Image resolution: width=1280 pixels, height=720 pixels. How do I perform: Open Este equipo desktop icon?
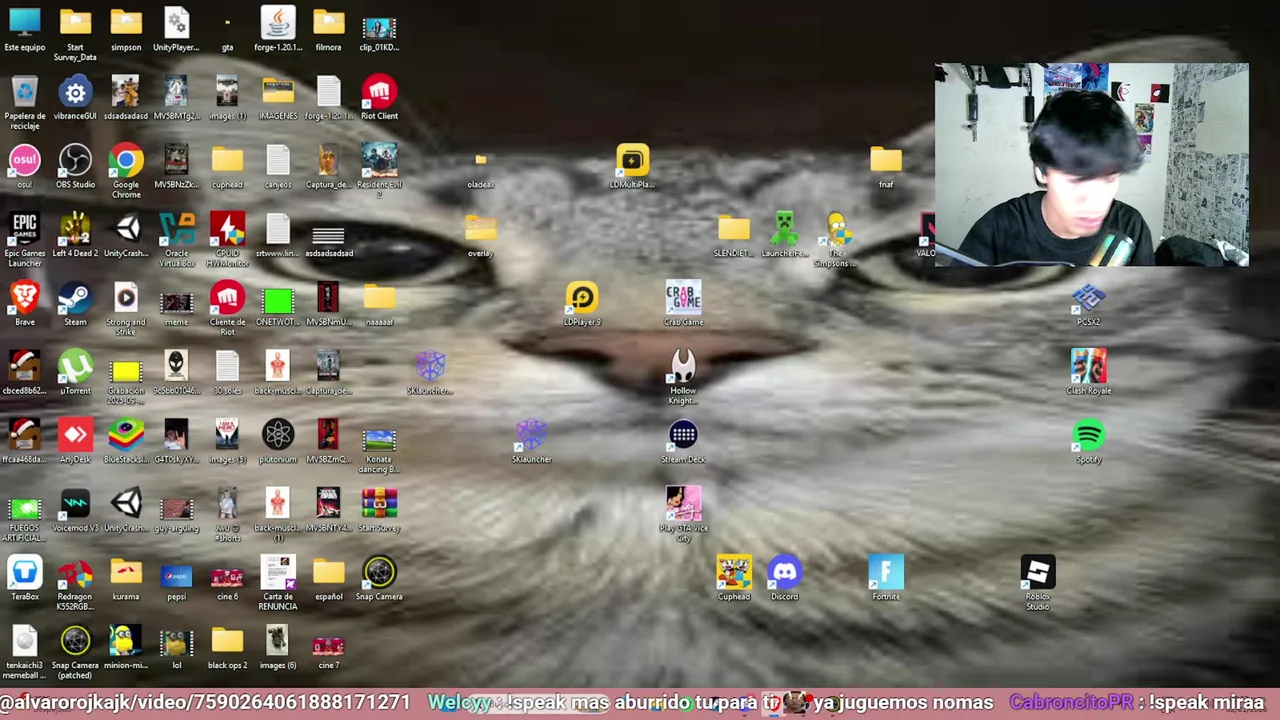click(25, 29)
